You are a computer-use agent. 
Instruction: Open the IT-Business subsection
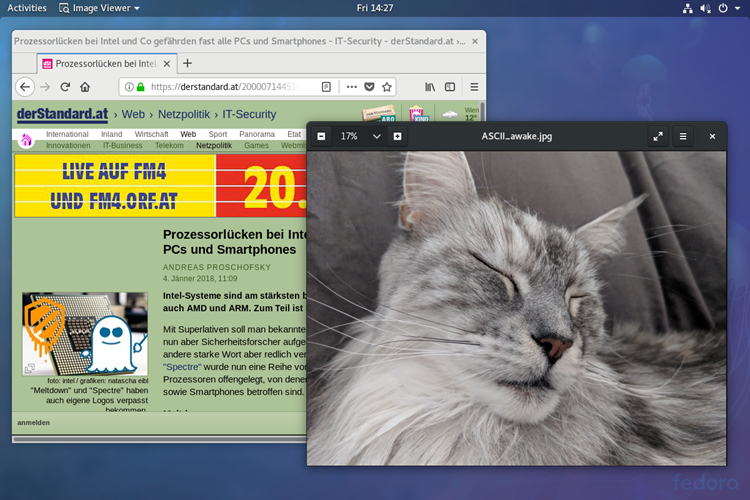[122, 145]
